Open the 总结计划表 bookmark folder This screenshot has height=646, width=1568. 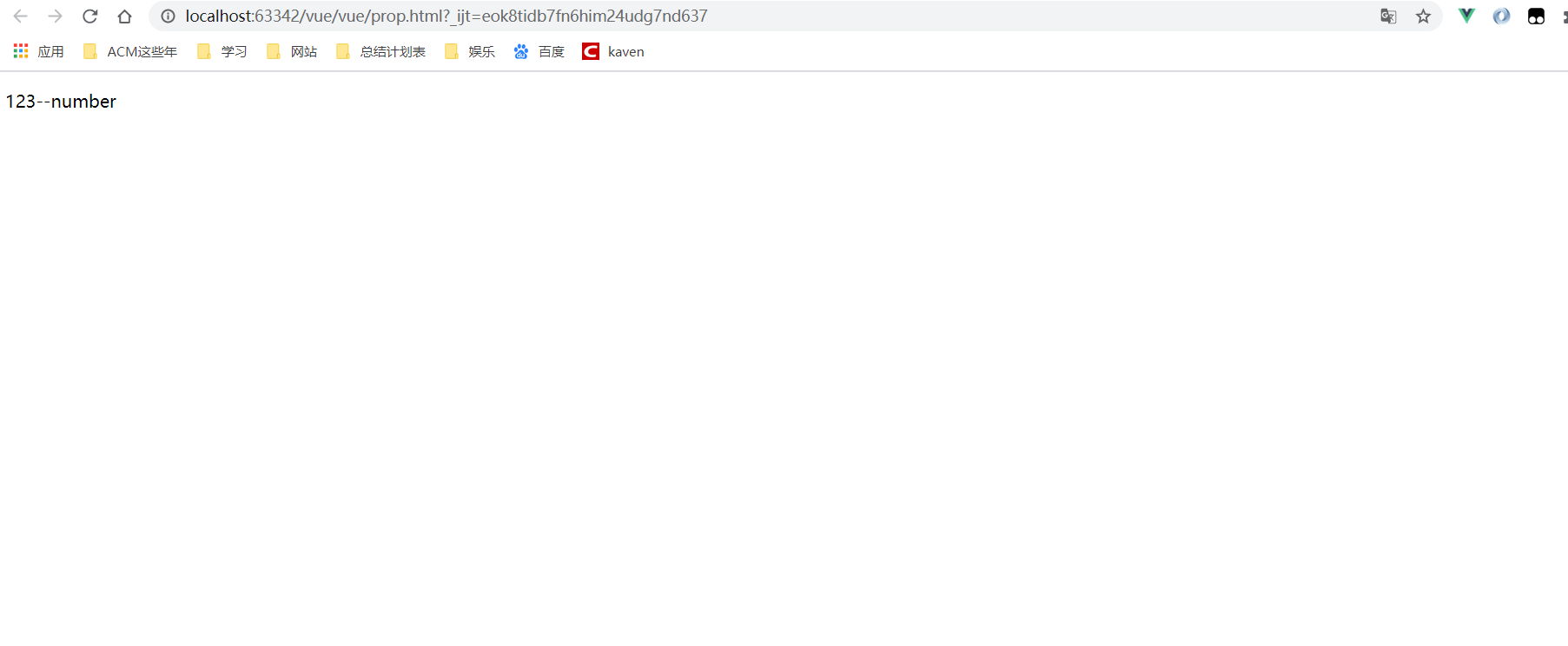380,52
